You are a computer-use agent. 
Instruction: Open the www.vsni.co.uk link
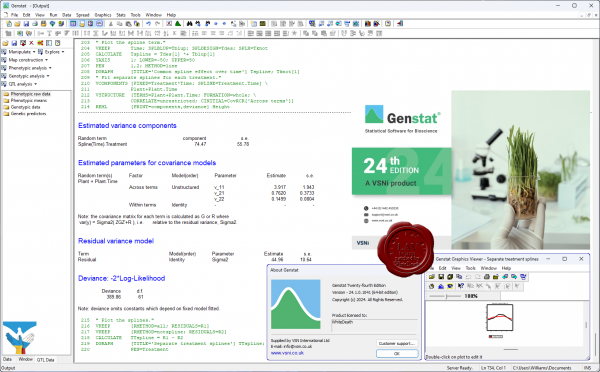[x=287, y=353]
